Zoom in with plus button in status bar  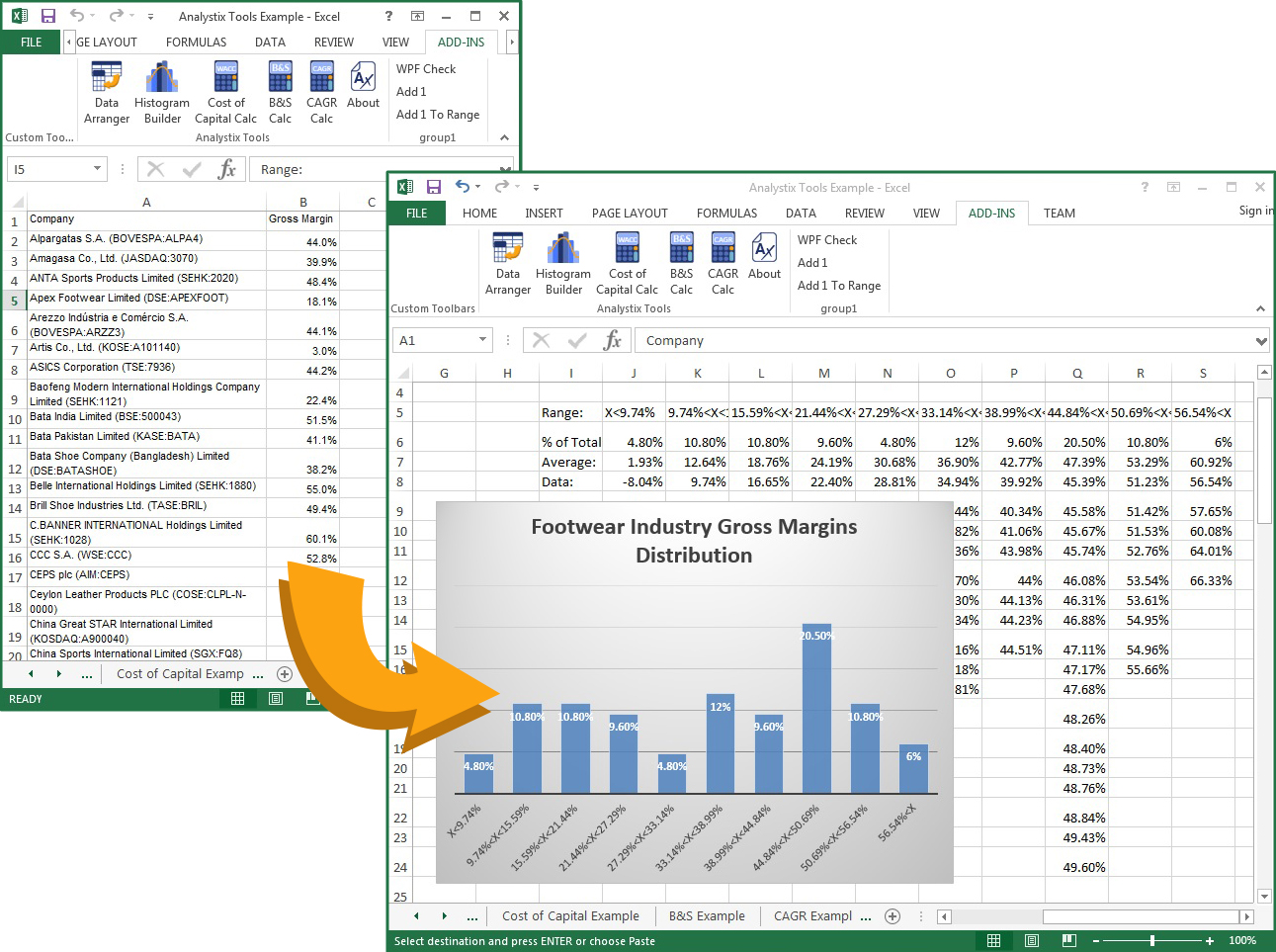(1210, 941)
